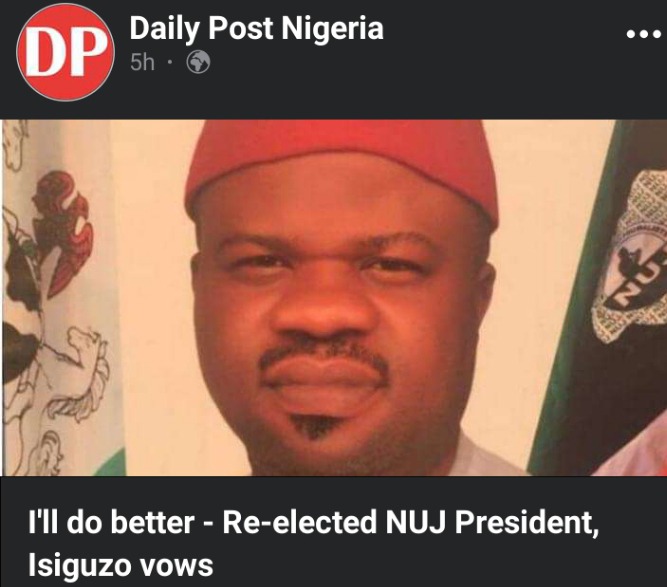Click the green flag stripe at the photo's bottom left
This screenshot has width=667, height=587.
[111, 462]
